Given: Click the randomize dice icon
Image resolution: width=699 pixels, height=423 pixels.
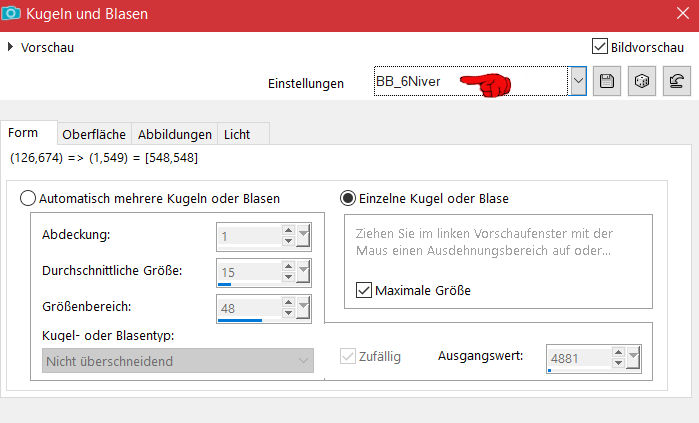Looking at the screenshot, I should 640,82.
